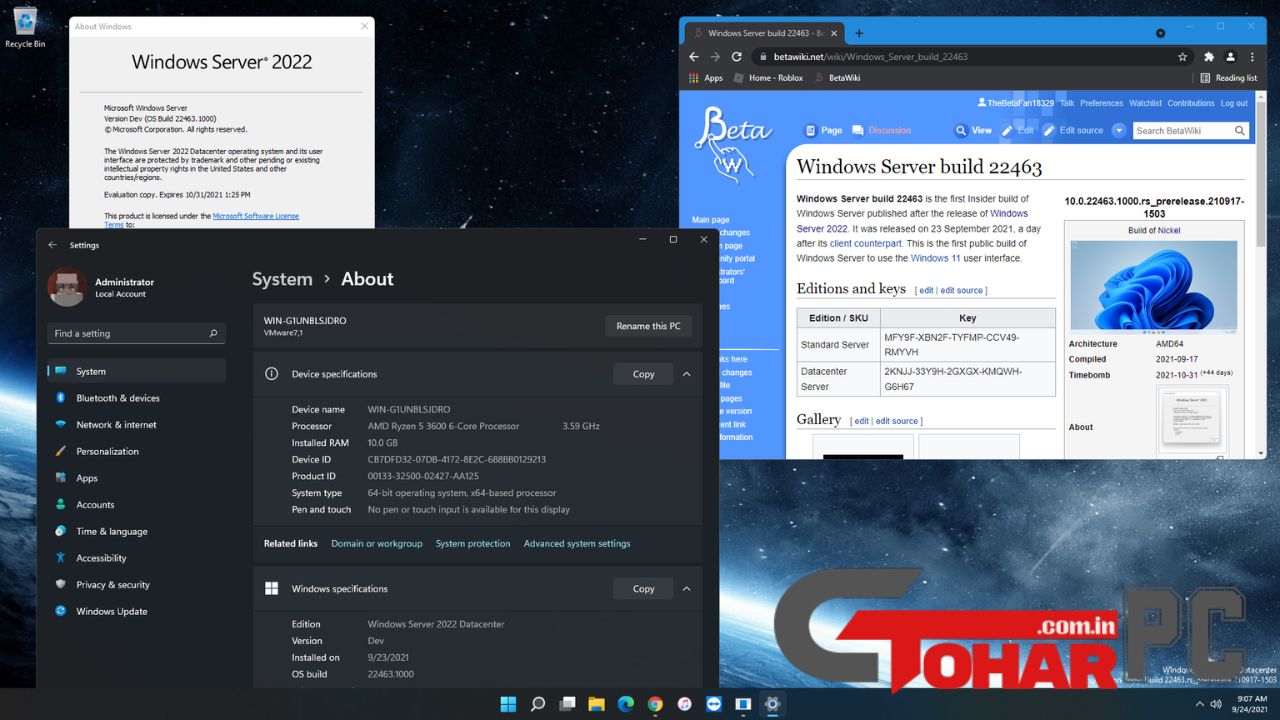Open Chrome Reading list
This screenshot has width=1280, height=720.
(1229, 78)
